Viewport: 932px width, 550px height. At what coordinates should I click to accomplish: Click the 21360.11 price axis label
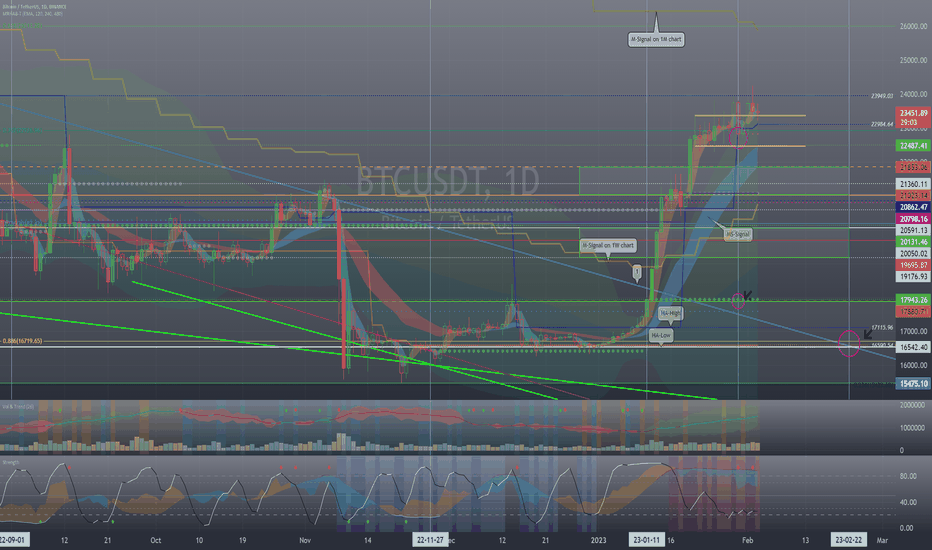pos(913,184)
